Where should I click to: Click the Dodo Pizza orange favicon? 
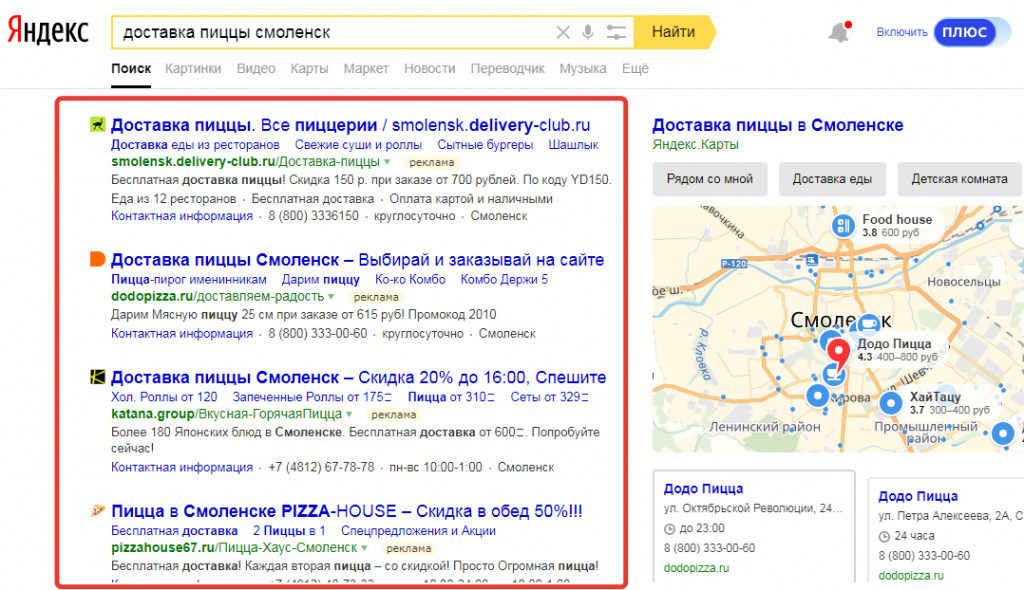[97, 259]
